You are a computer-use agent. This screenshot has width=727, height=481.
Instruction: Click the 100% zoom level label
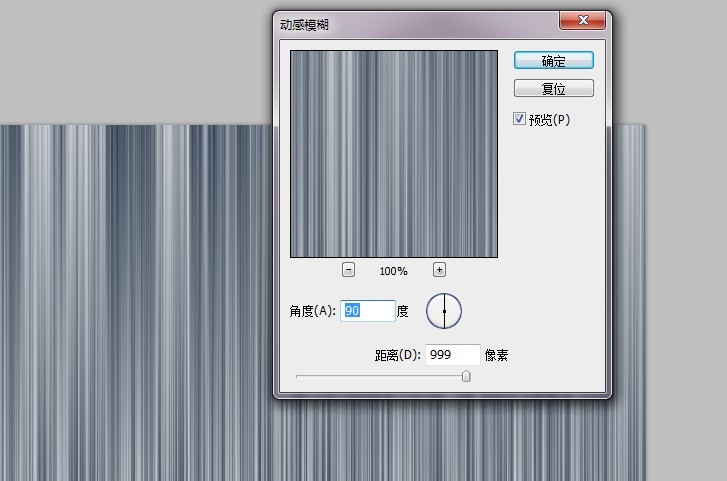393,271
